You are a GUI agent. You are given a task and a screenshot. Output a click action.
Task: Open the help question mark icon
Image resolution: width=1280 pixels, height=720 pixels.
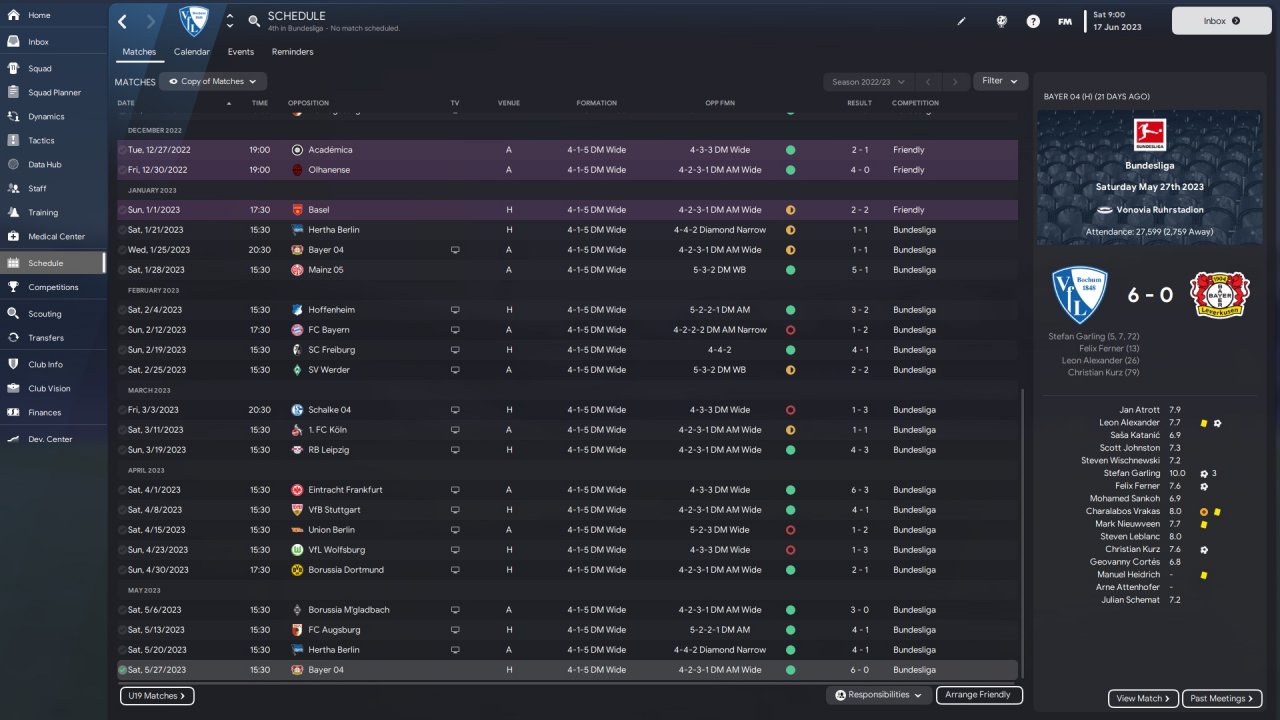coord(1033,21)
